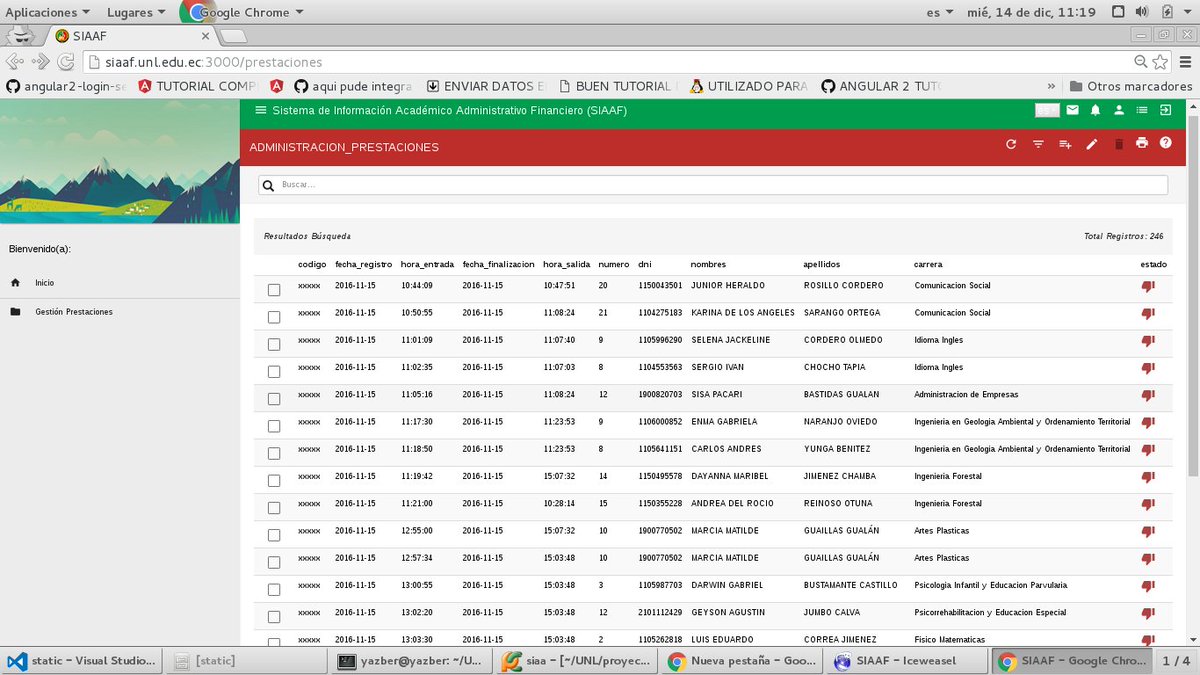The height and width of the screenshot is (675, 1200).
Task: Click thumbs-down estado for JUNIOR HERALDO
Action: 1148,286
